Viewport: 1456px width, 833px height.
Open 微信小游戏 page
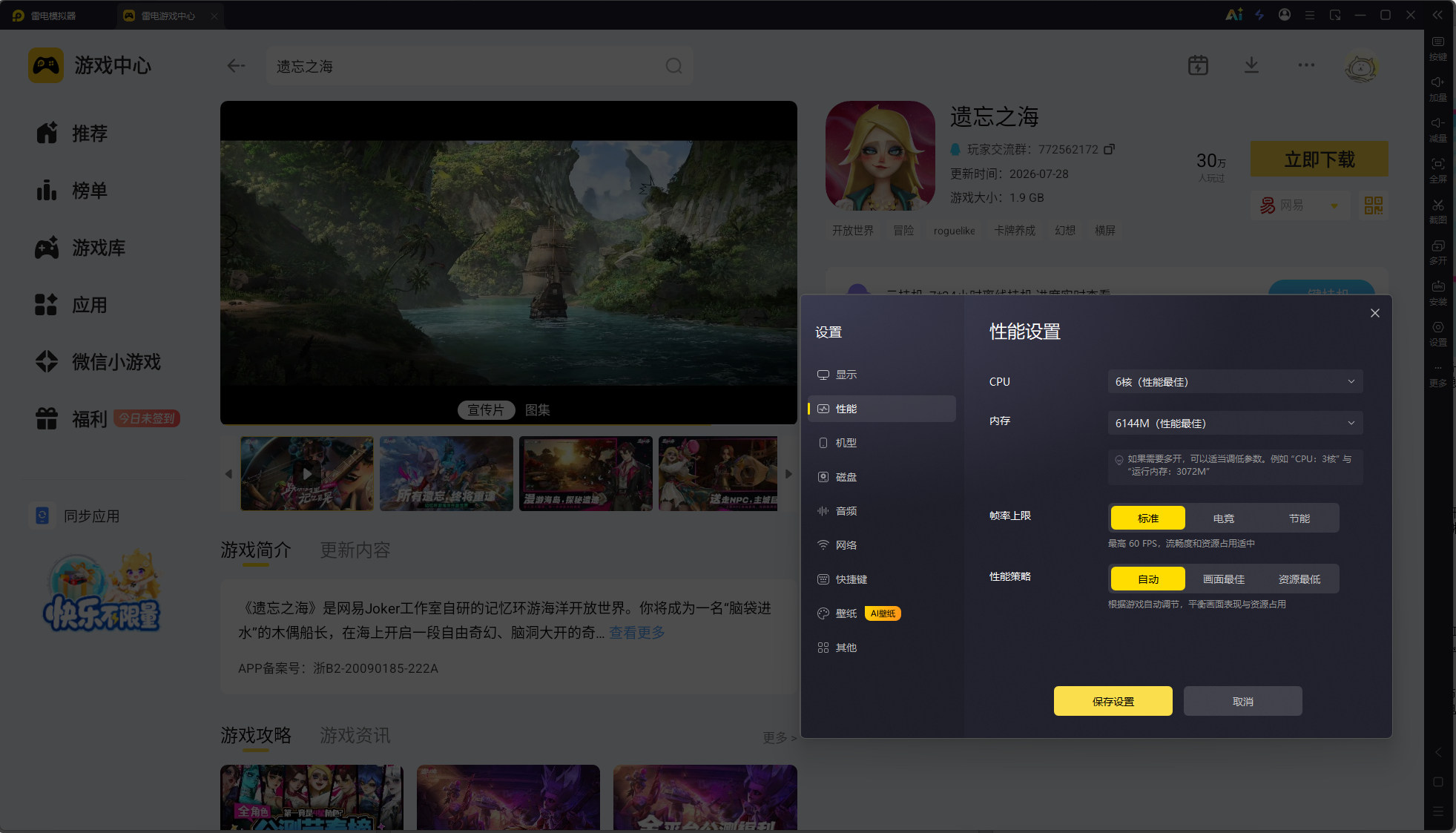pyautogui.click(x=98, y=362)
